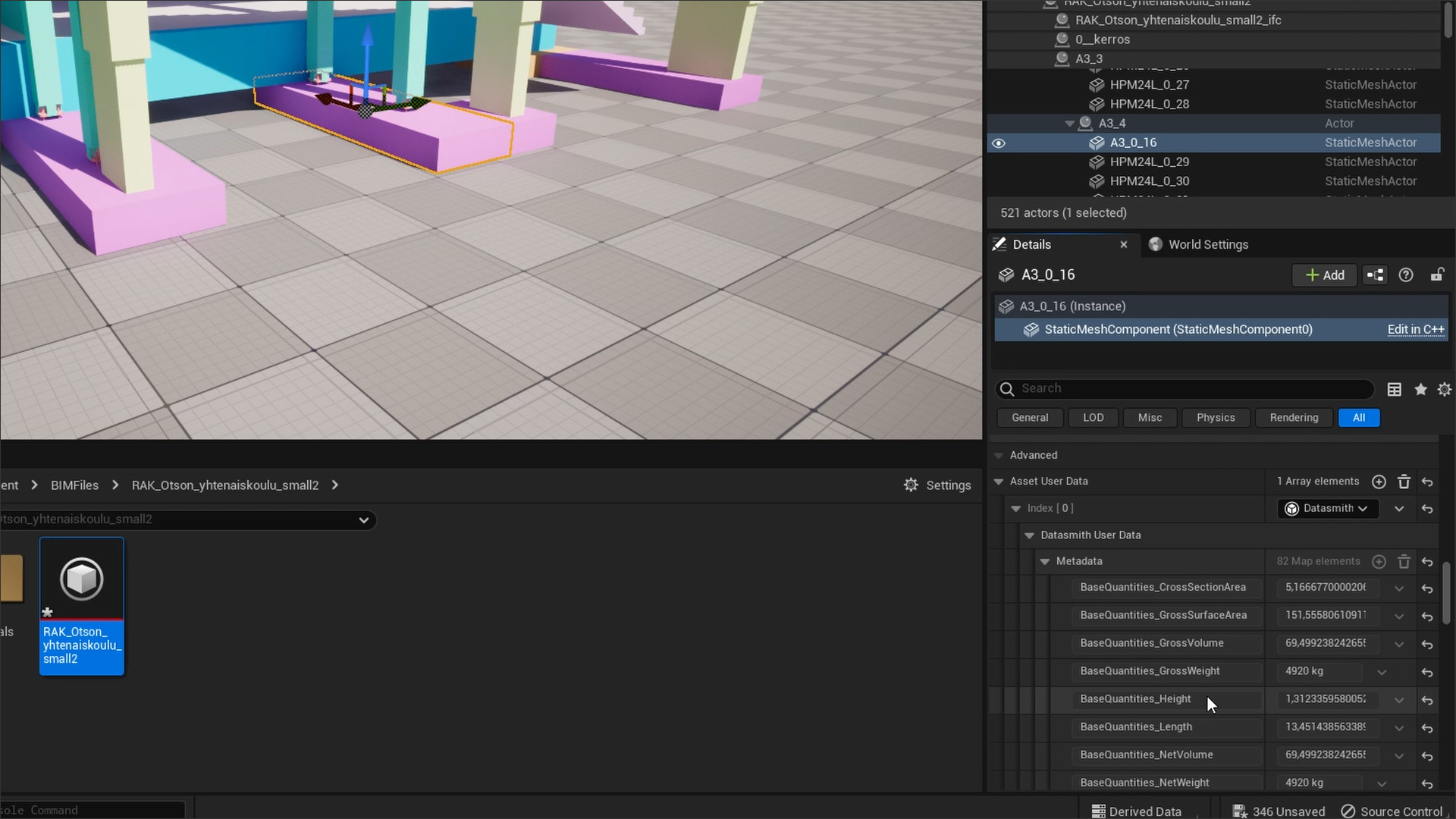Collapse Index [0] entry
Screen dimensions: 1456x819
[x=1015, y=508]
